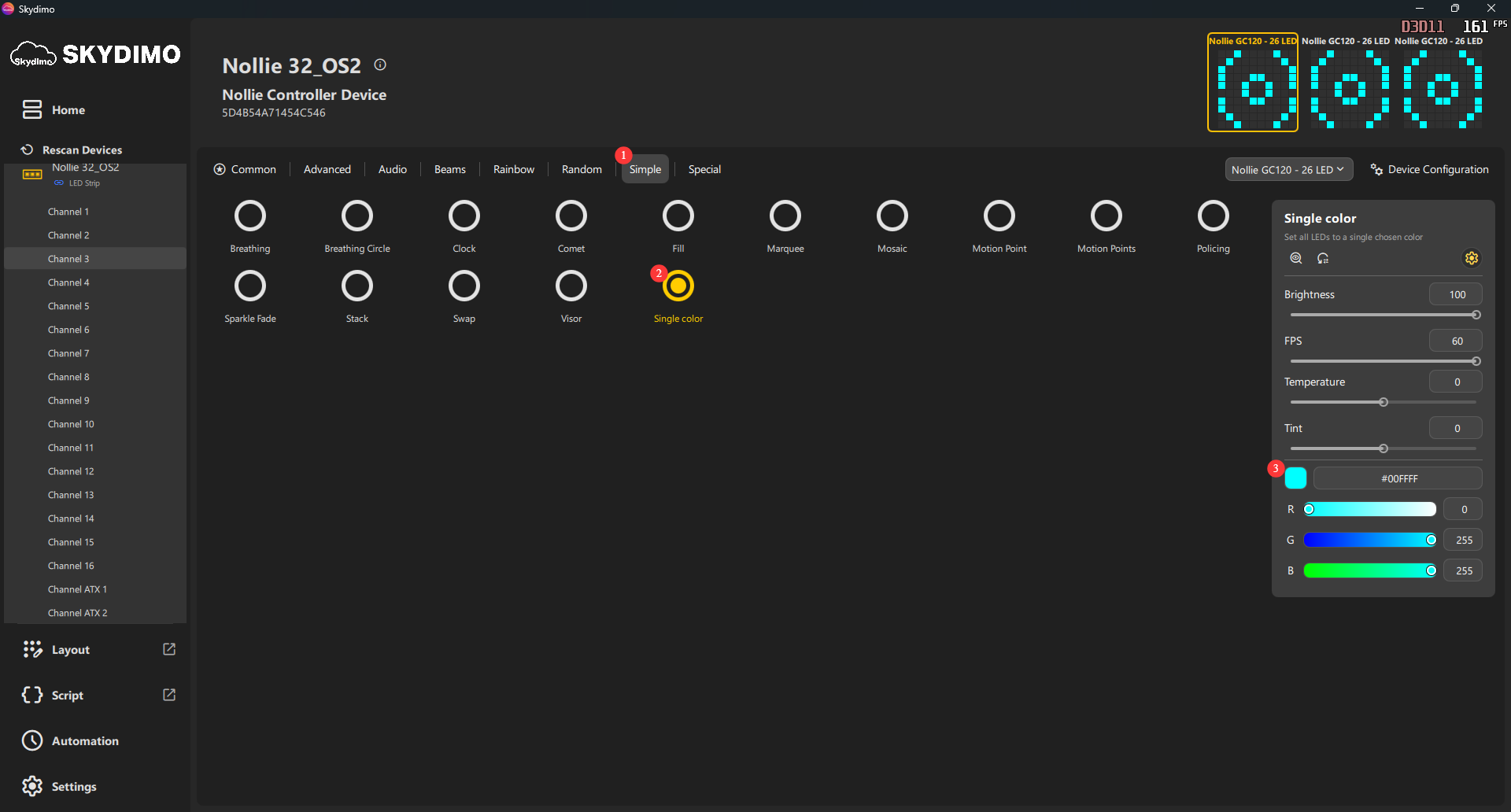The image size is (1511, 812).
Task: Switch to the Rainbow tab
Action: [x=514, y=169]
